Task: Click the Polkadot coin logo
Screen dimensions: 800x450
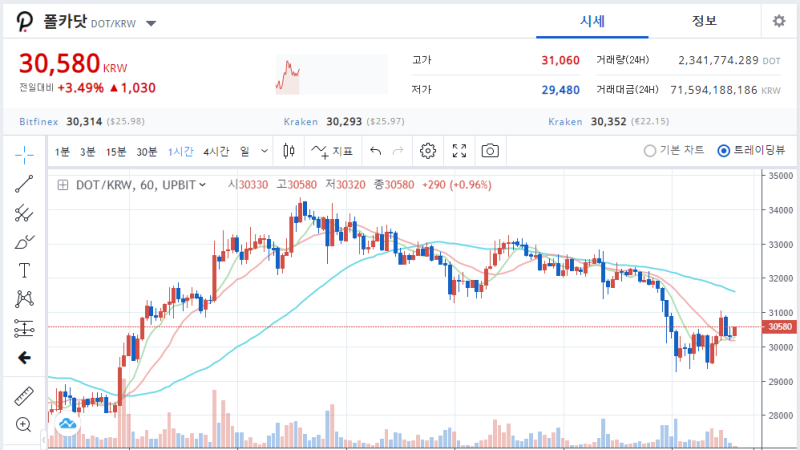Action: (x=24, y=22)
